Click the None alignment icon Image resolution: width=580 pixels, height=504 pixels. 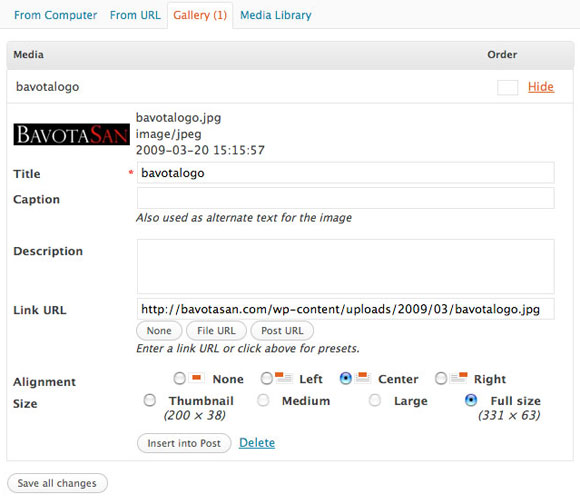click(196, 378)
